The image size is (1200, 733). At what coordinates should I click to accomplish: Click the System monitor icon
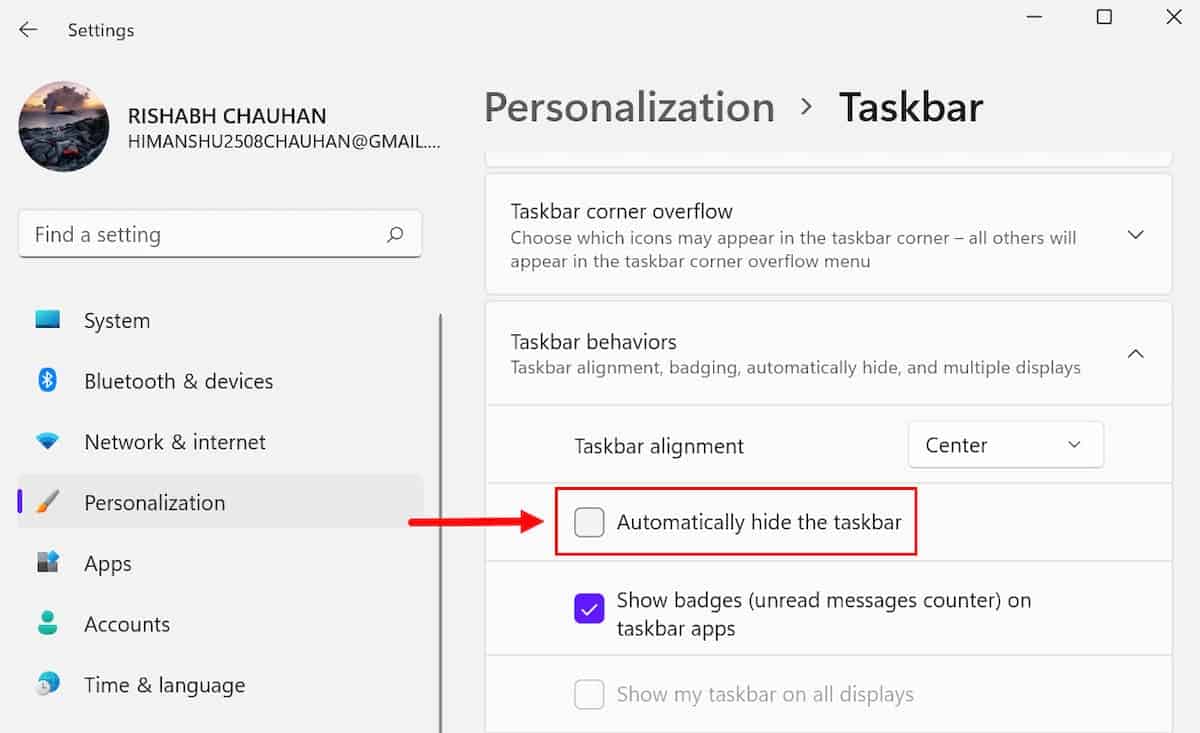click(x=47, y=320)
